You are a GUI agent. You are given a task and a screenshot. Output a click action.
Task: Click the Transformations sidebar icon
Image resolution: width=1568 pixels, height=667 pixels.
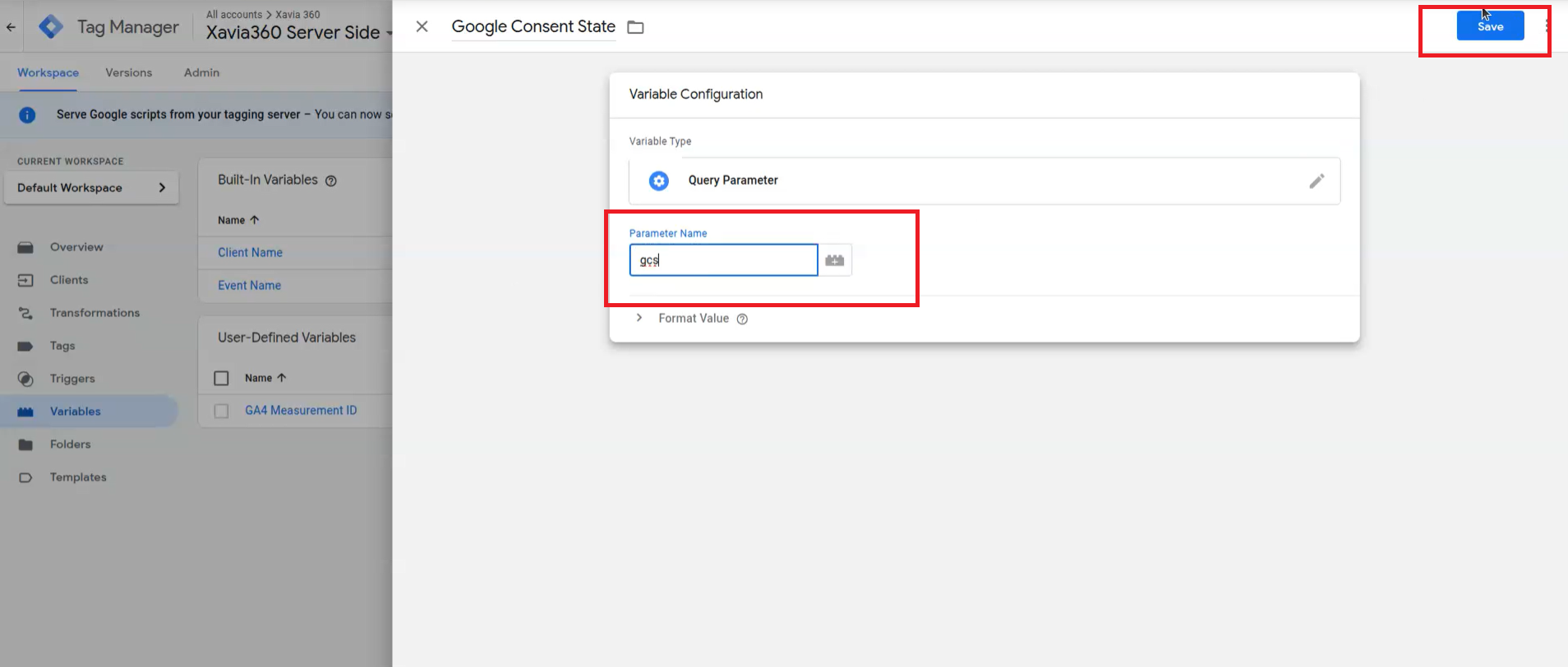[x=25, y=313]
